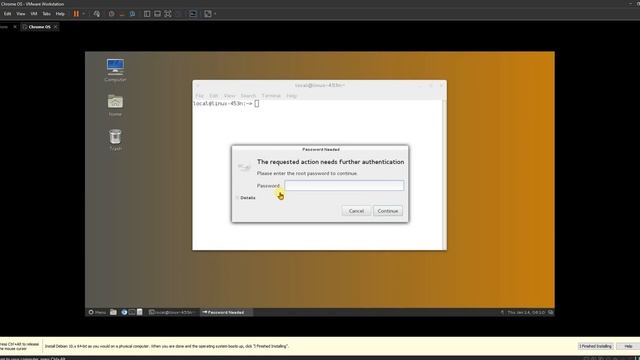The image size is (640, 360).
Task: Click the guest tray network icon
Action: coord(502,312)
